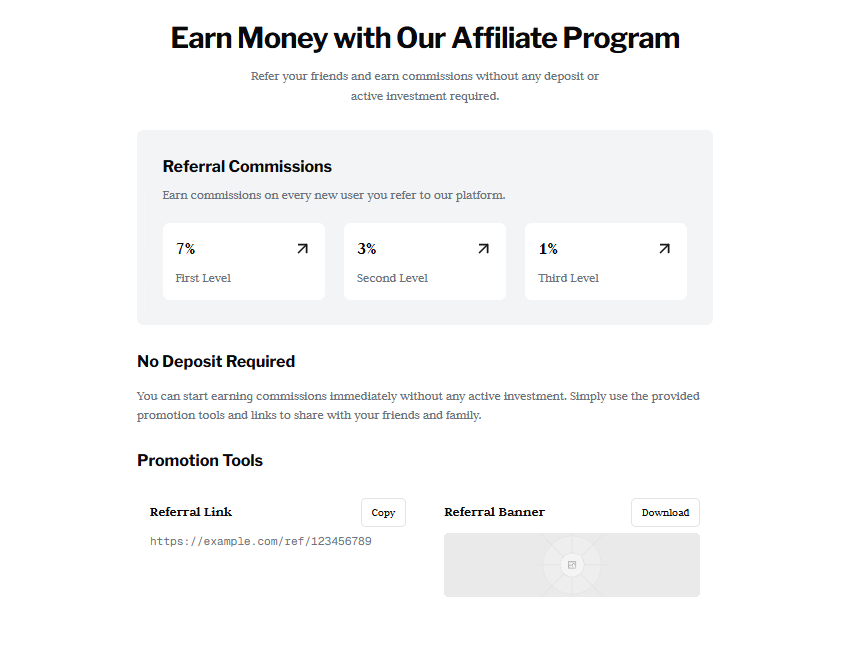Click the "No Deposit Required" heading

pyautogui.click(x=216, y=361)
